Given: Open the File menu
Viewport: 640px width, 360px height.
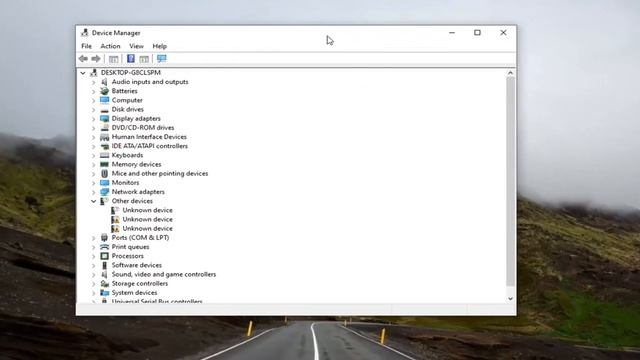Looking at the screenshot, I should click(x=87, y=46).
